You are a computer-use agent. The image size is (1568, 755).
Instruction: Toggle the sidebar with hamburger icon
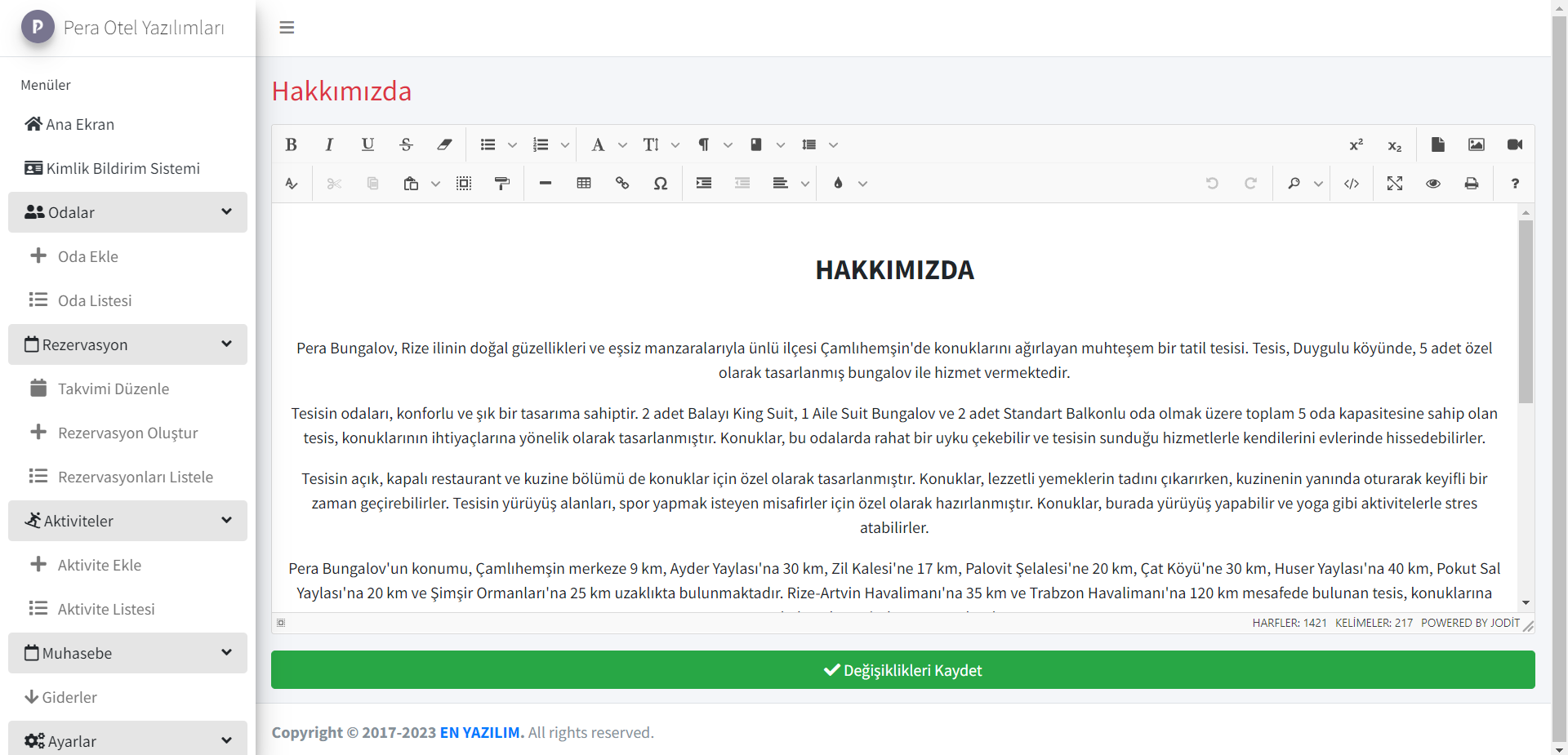[x=287, y=28]
